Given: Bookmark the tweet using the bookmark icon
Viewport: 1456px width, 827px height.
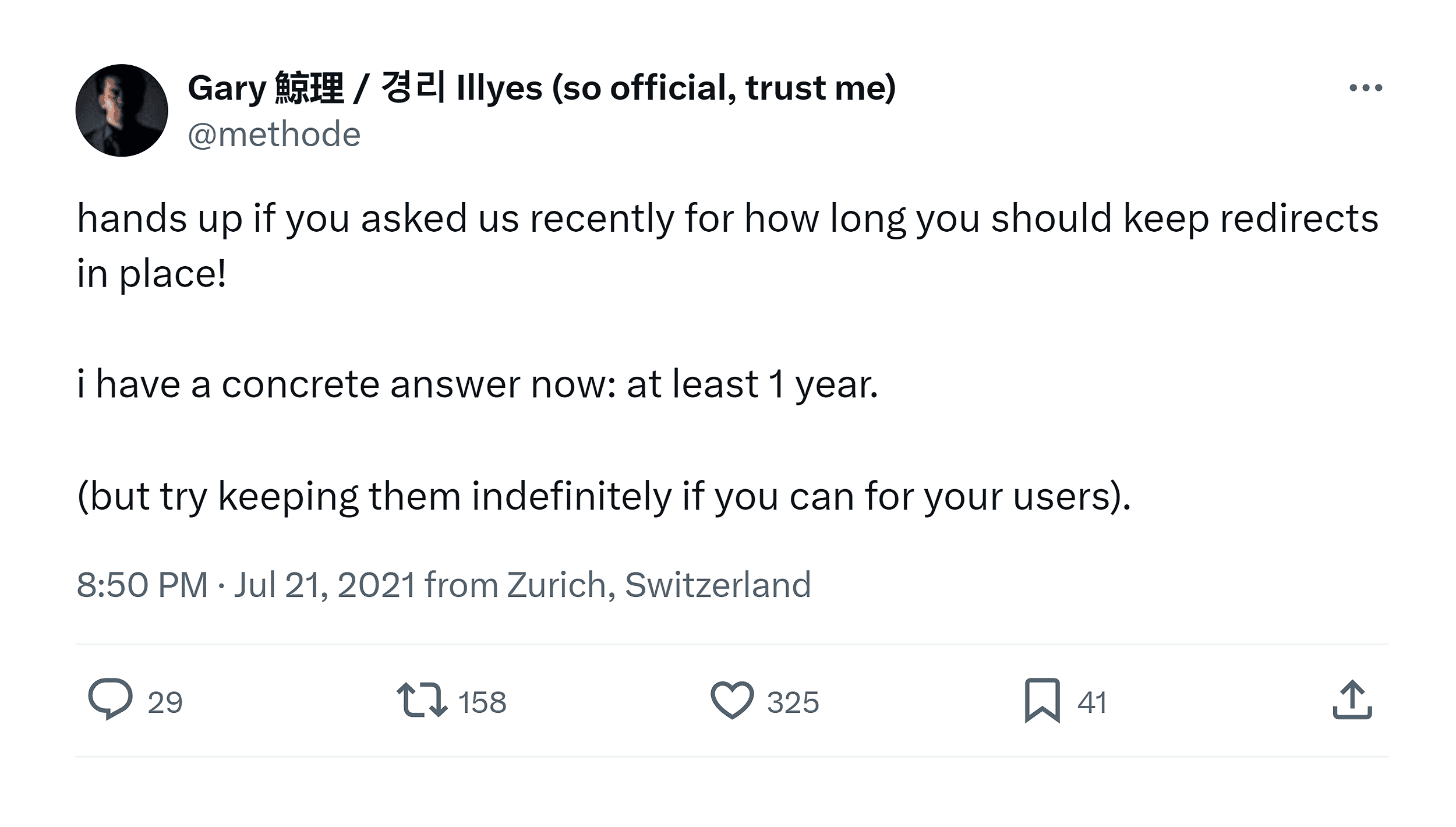Looking at the screenshot, I should point(1042,700).
